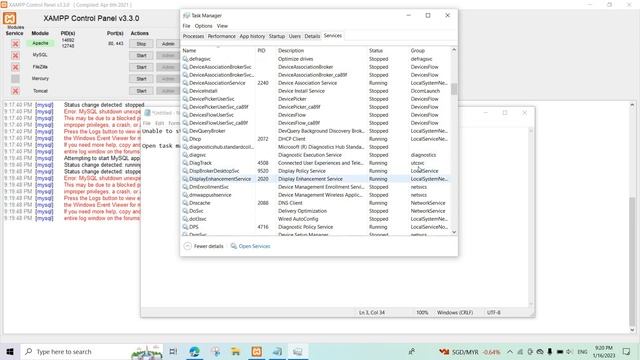Click the service icon beside DPS

185,227
